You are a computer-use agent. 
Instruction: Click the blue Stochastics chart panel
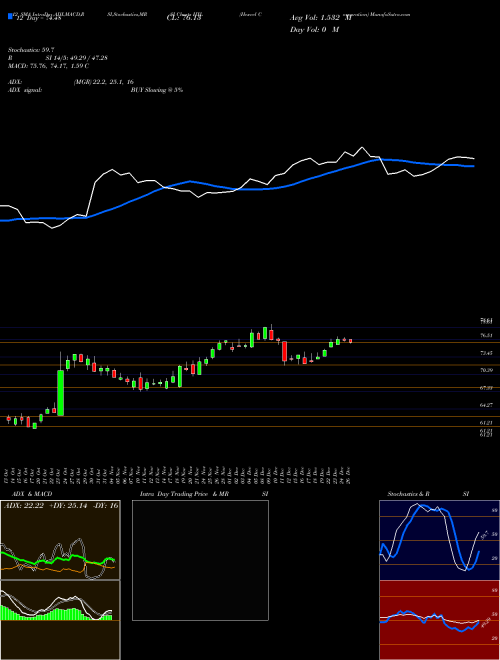[x=439, y=540]
